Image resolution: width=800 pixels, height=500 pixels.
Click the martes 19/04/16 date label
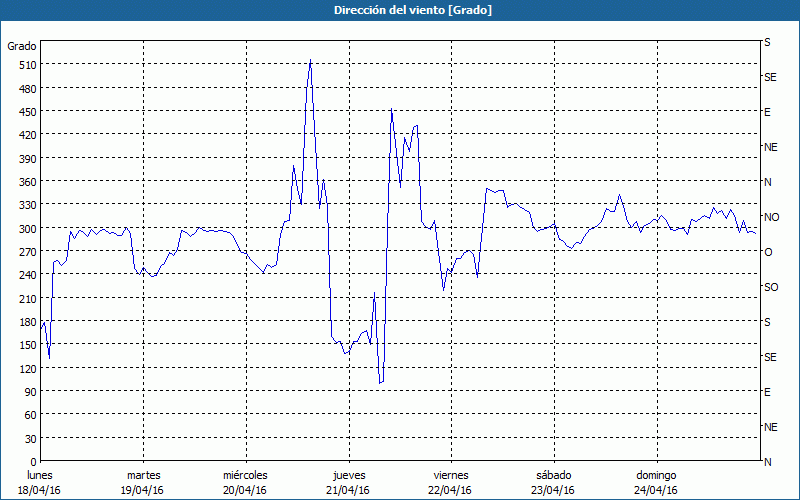tap(142, 482)
